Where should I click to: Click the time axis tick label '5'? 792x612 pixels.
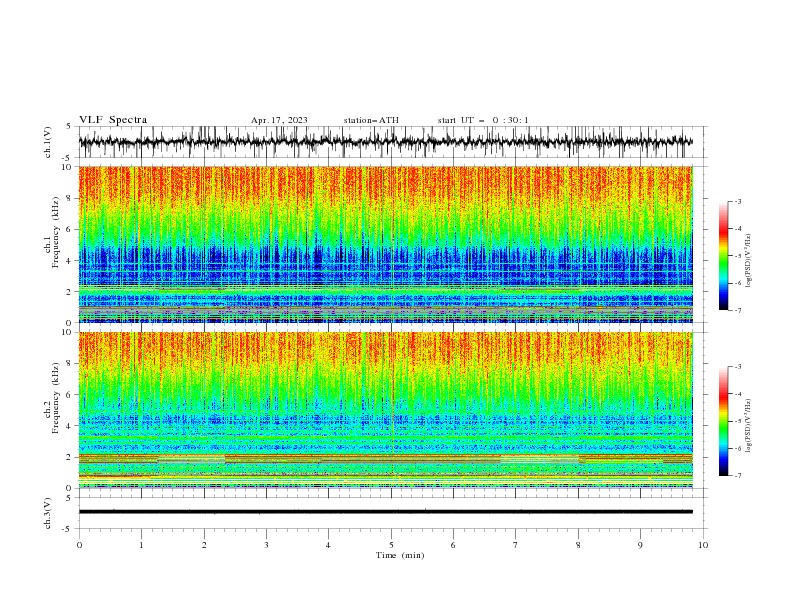pyautogui.click(x=391, y=545)
